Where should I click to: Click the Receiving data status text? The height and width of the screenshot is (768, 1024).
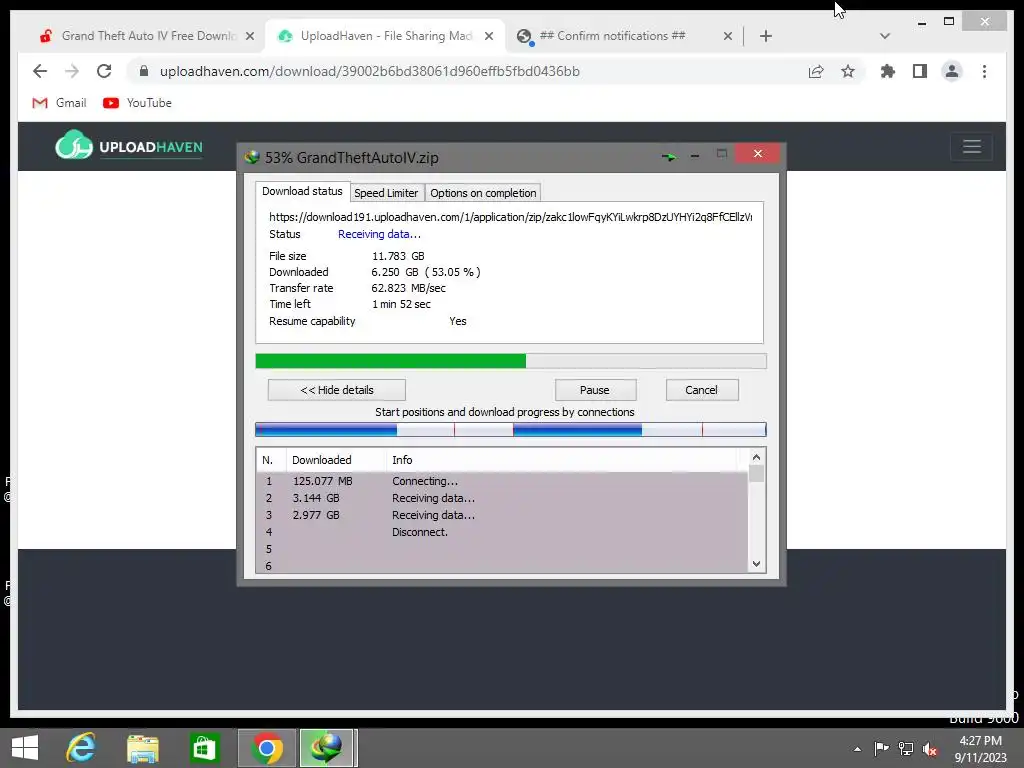point(379,234)
